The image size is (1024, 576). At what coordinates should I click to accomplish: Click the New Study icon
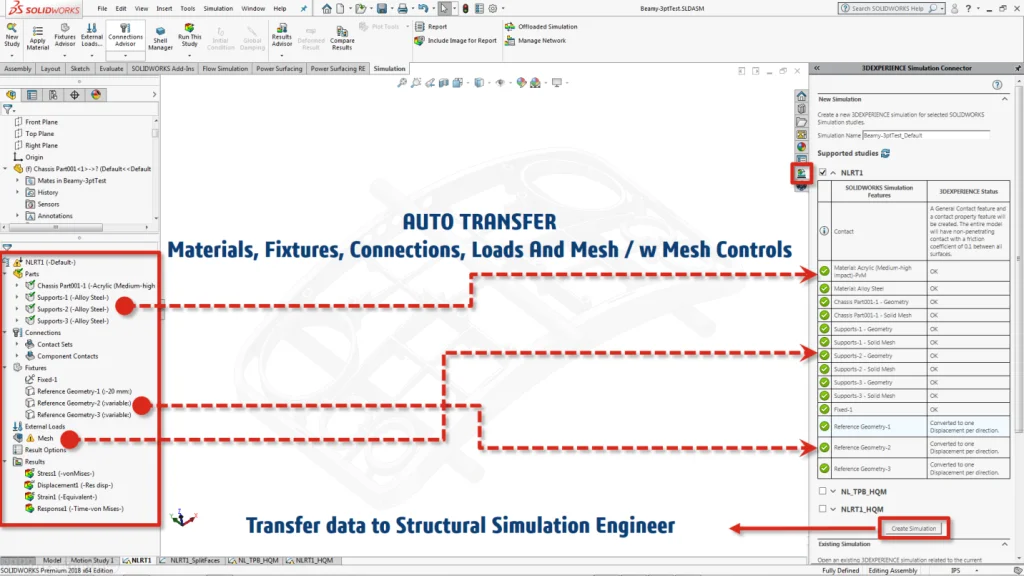tap(12, 35)
